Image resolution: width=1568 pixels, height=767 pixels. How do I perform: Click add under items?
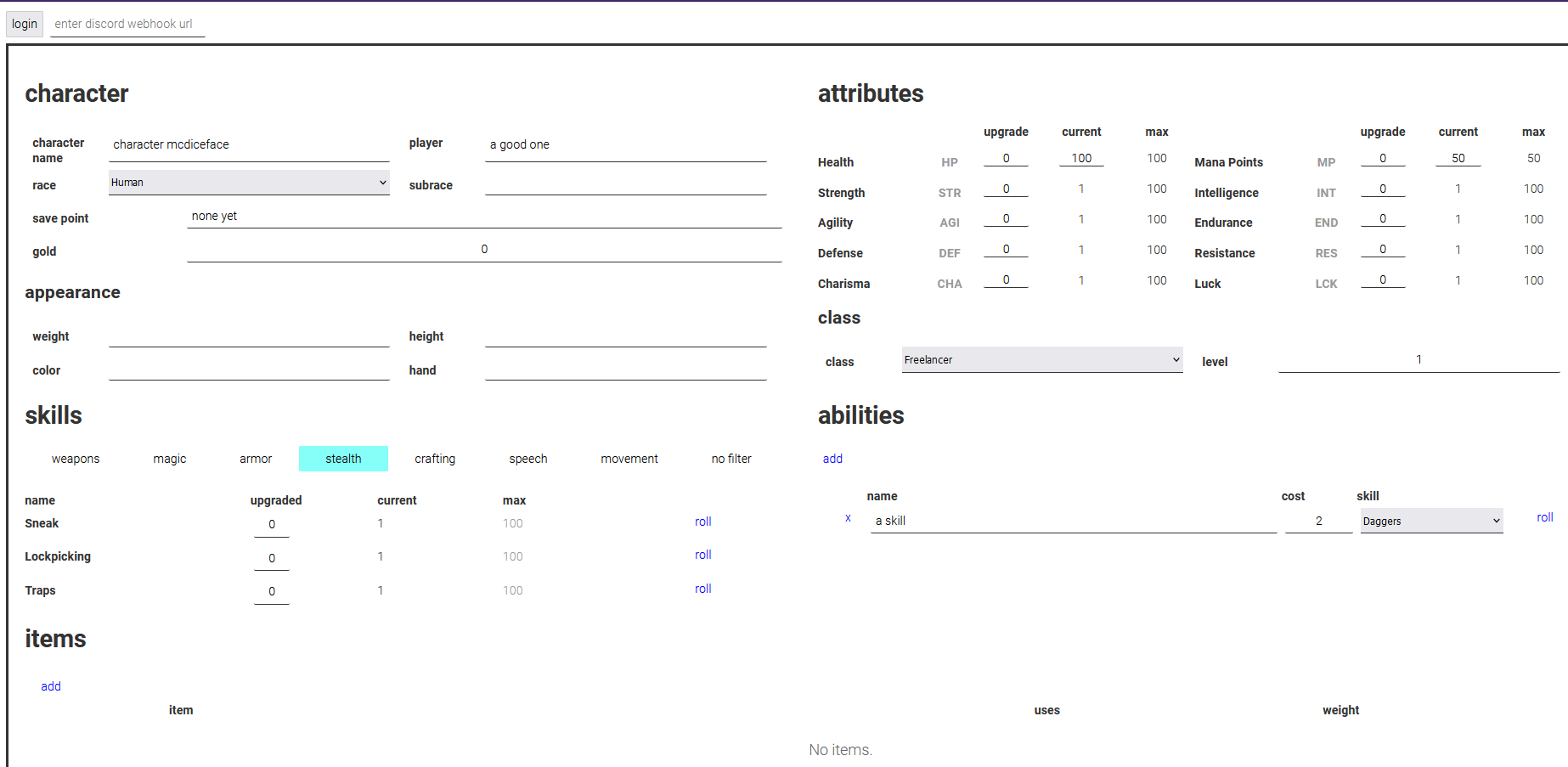(x=50, y=686)
